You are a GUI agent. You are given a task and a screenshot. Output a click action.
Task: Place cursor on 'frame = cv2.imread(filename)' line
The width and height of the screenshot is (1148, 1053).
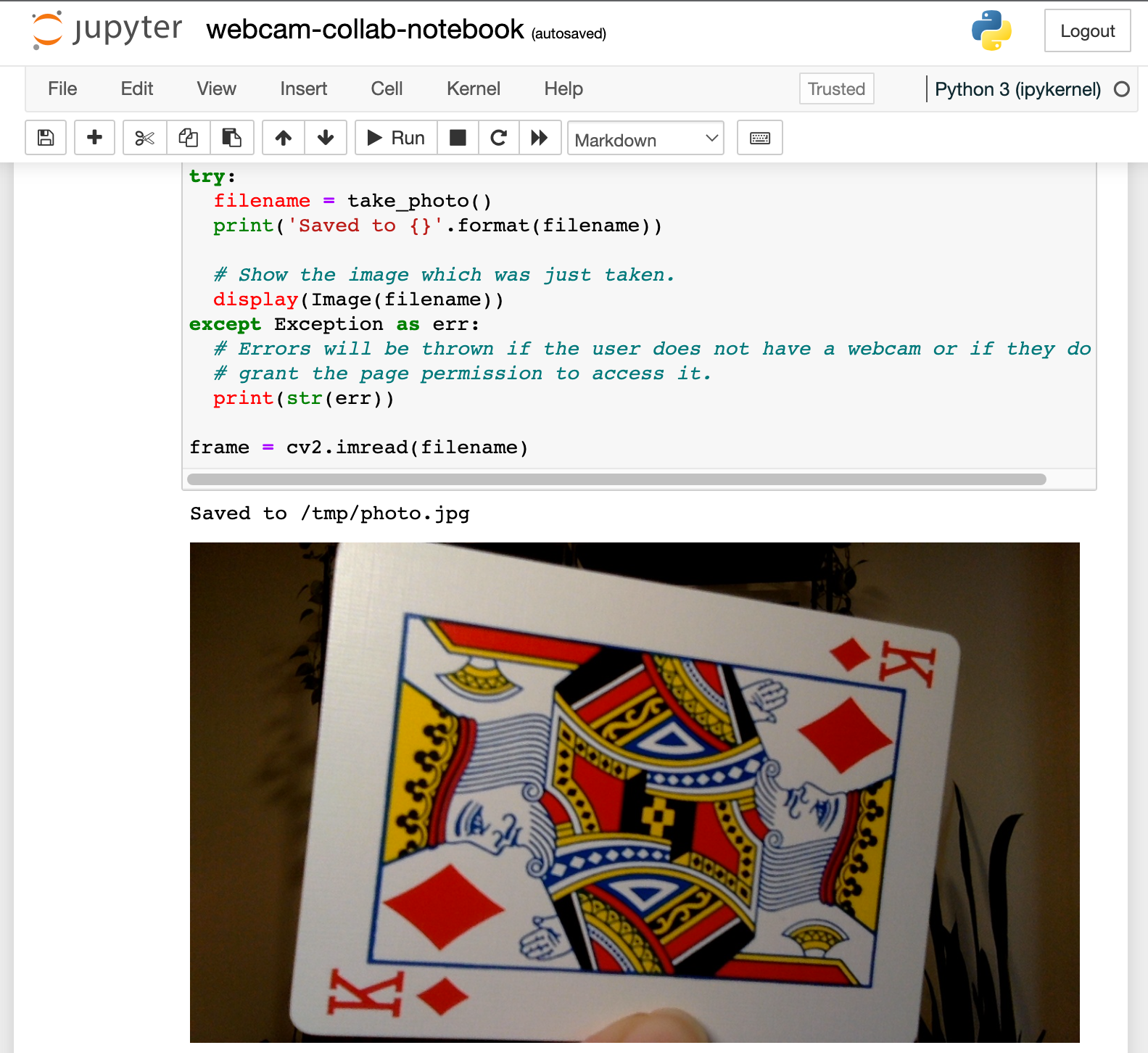(359, 447)
